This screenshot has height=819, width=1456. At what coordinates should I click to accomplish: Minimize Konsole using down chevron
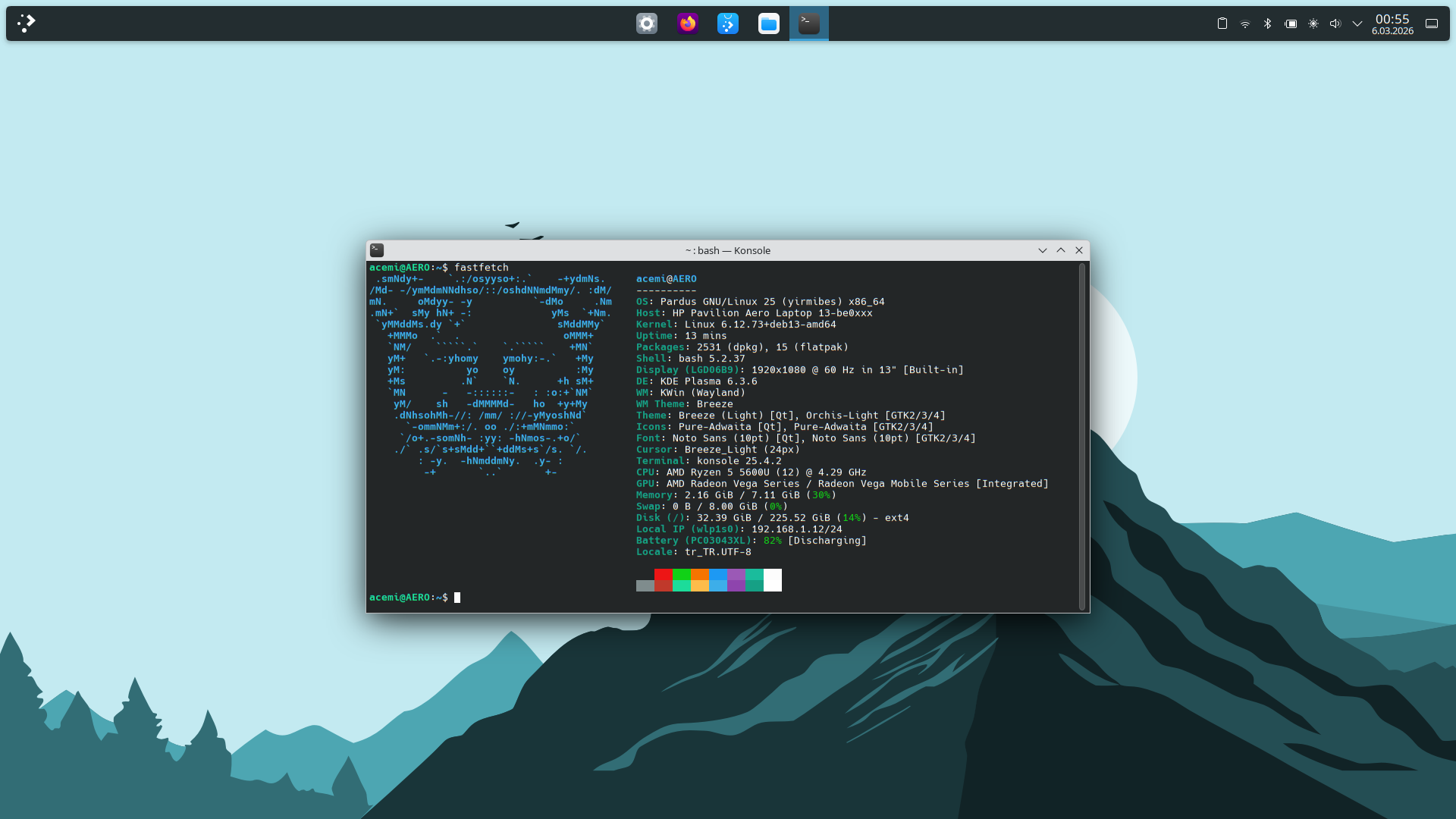[1042, 250]
